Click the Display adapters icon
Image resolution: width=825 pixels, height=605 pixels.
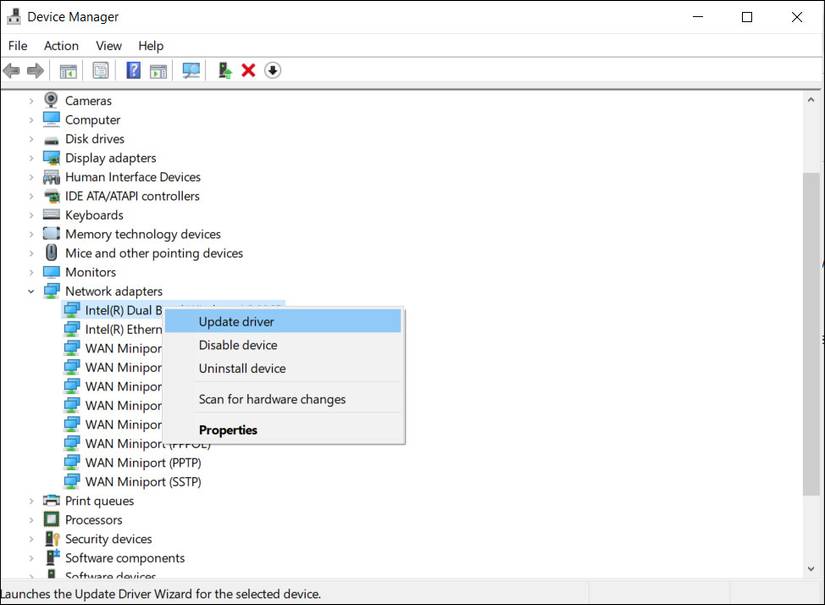pos(51,158)
